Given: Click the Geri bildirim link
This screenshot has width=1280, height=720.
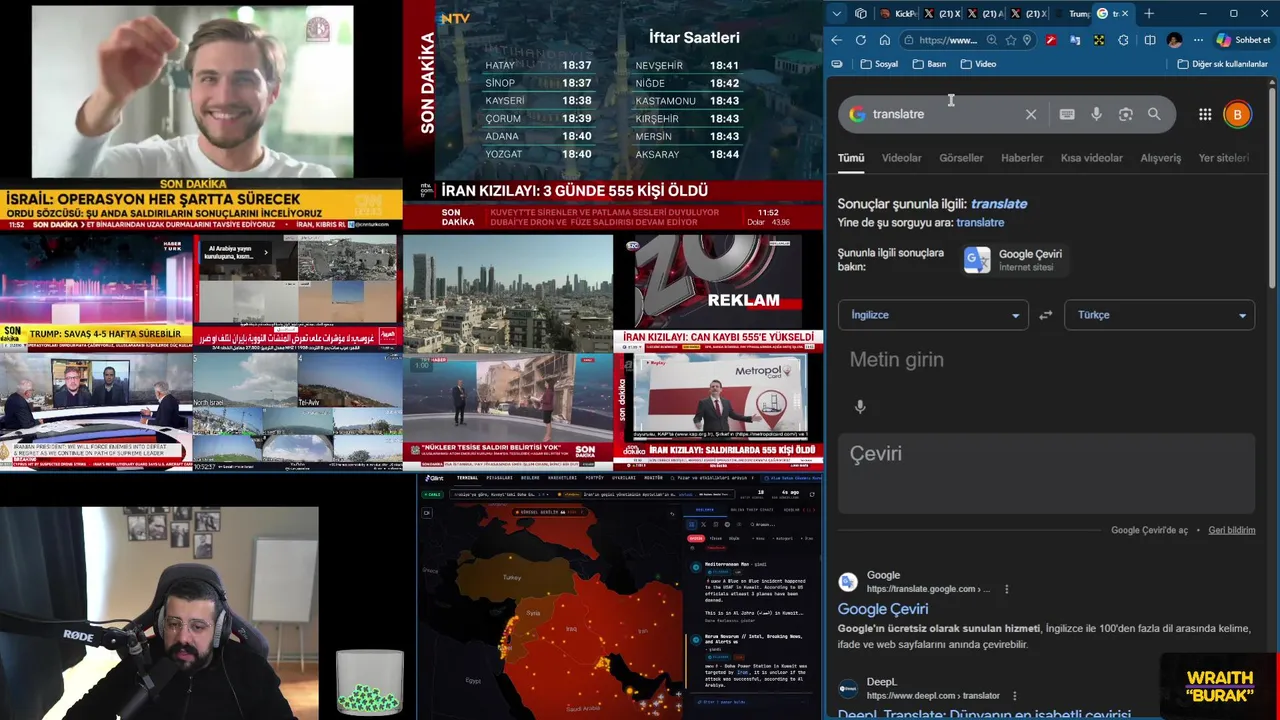Looking at the screenshot, I should (1231, 530).
